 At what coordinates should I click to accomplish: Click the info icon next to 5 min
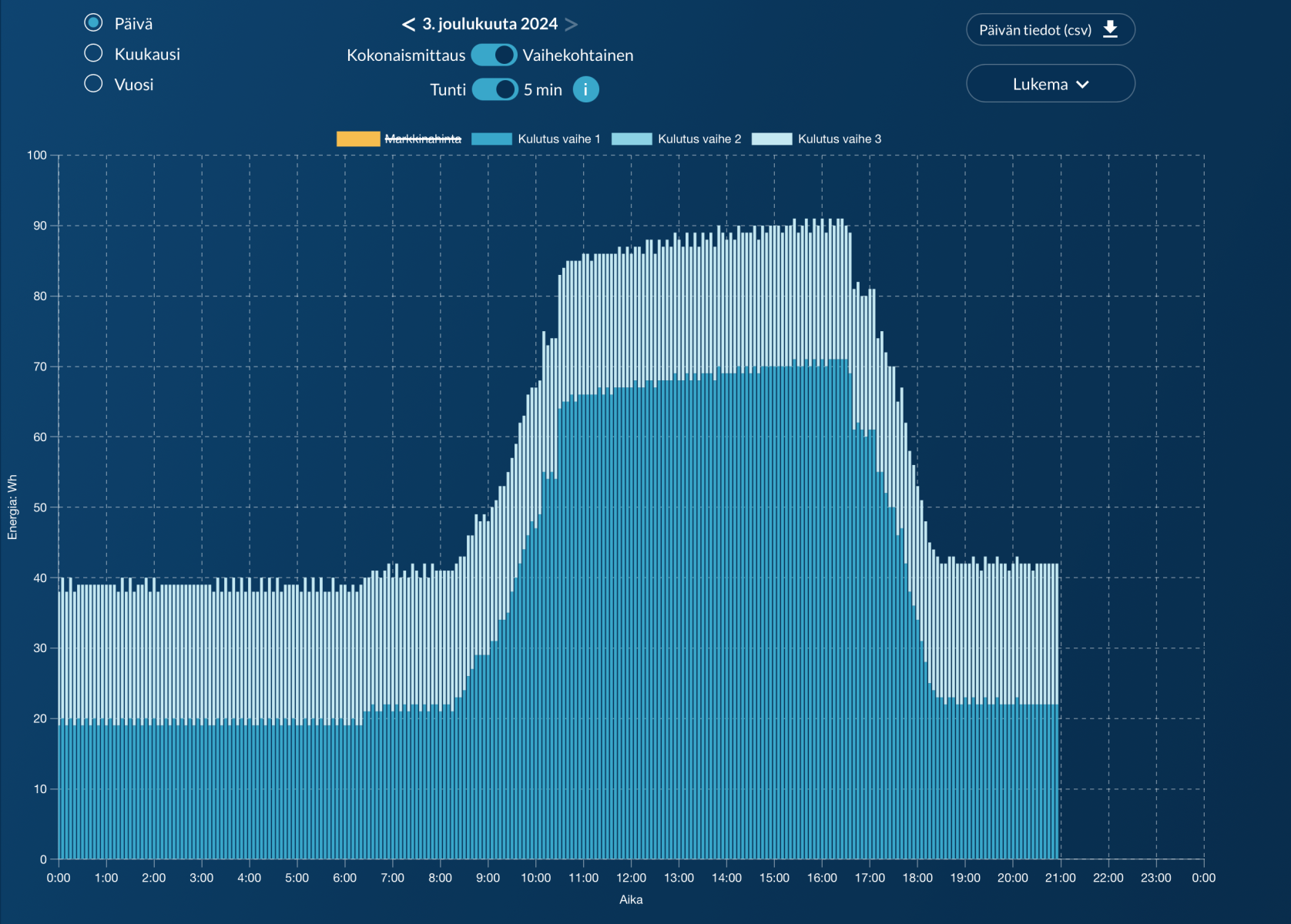pos(585,89)
